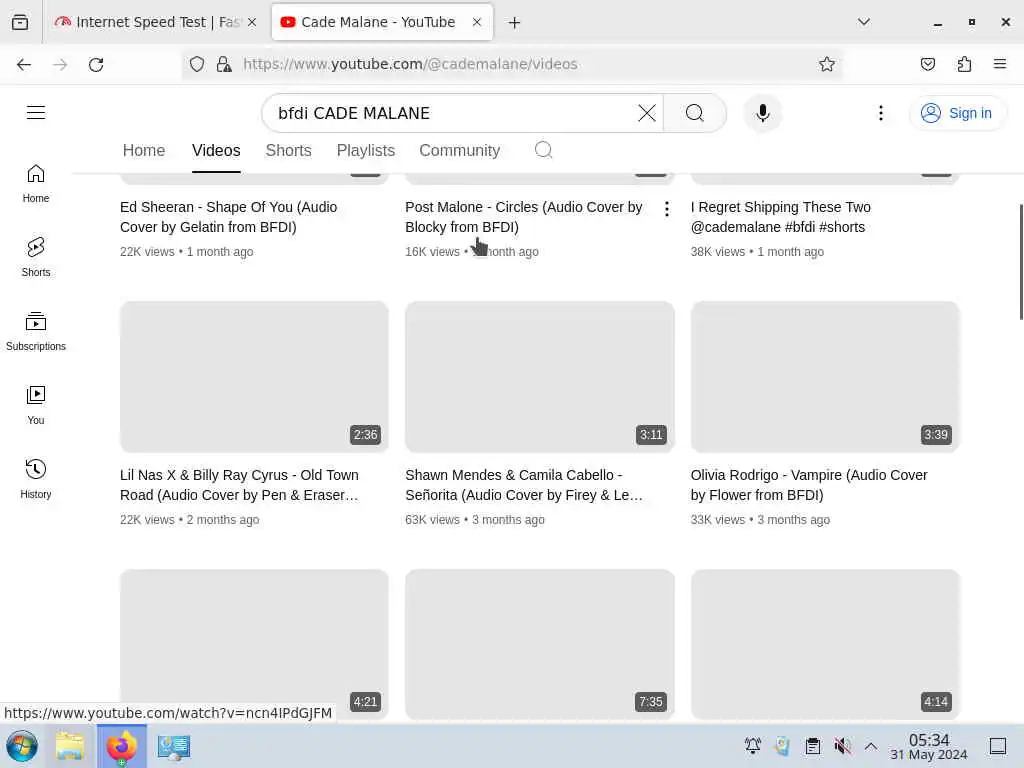This screenshot has height=768, width=1024.
Task: Switch to Internet Speed Test tab
Action: tap(155, 22)
